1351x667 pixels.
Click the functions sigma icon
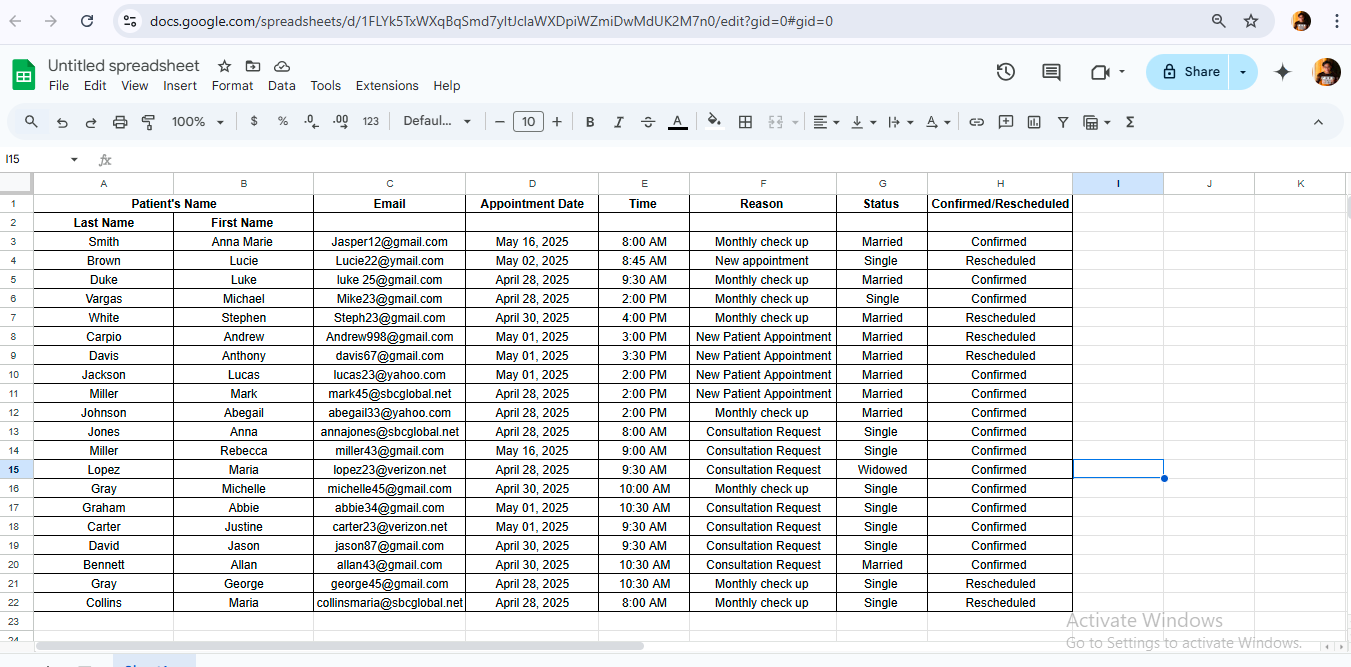[1130, 122]
